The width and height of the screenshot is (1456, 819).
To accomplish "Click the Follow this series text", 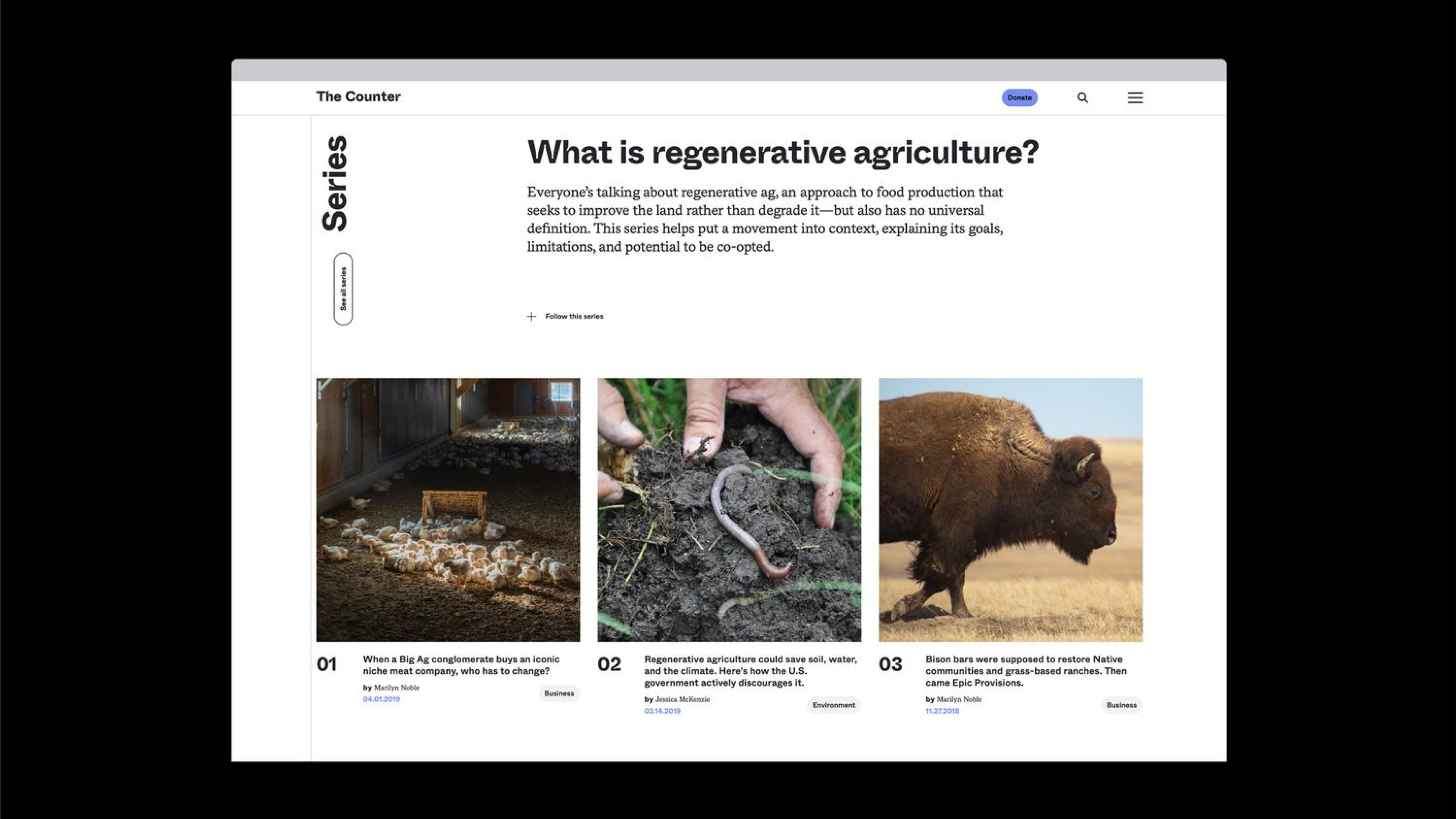I will [574, 317].
